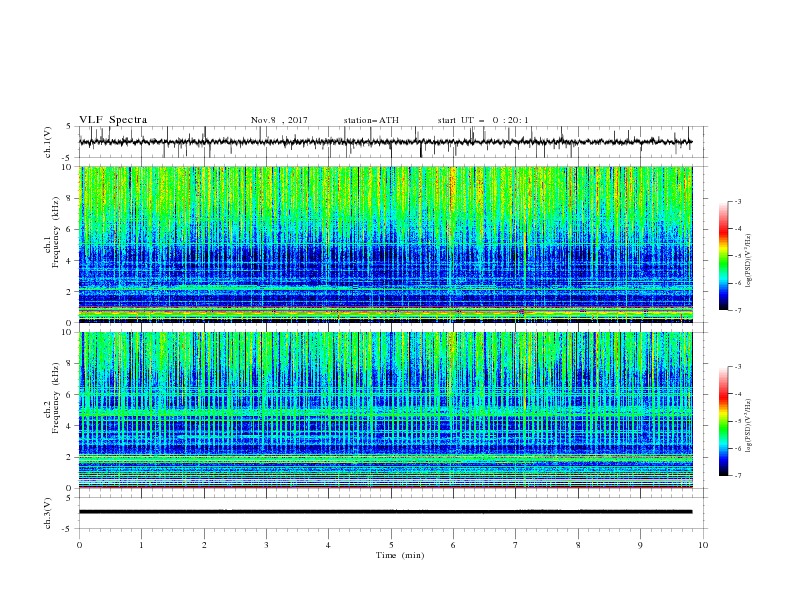Click the "4" frequency tick of ch.1 spectrogram
This screenshot has height=612, width=792.
coord(70,261)
